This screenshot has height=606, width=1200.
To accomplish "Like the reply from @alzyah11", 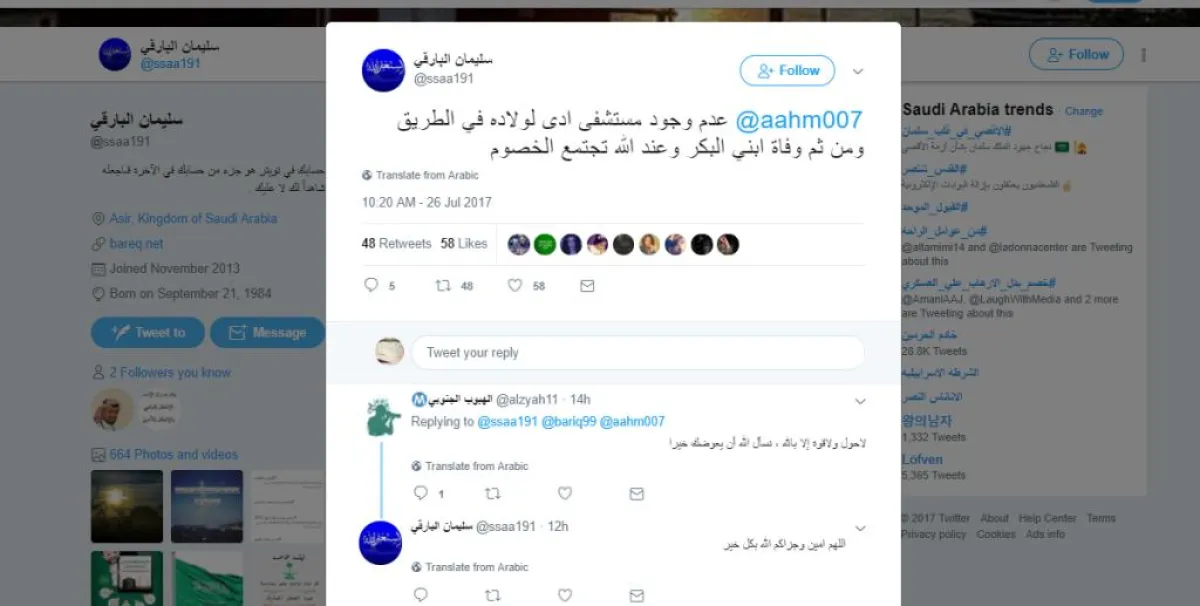I will point(564,493).
